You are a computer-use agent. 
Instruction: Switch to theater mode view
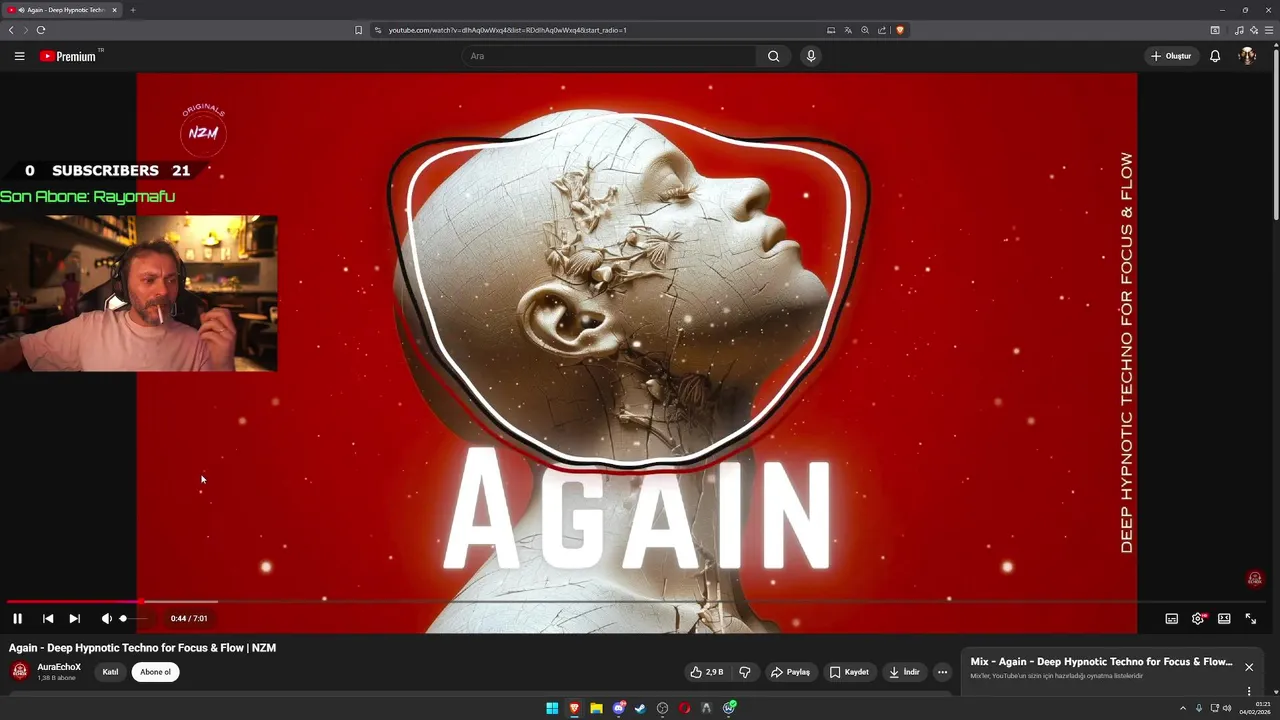point(1224,619)
